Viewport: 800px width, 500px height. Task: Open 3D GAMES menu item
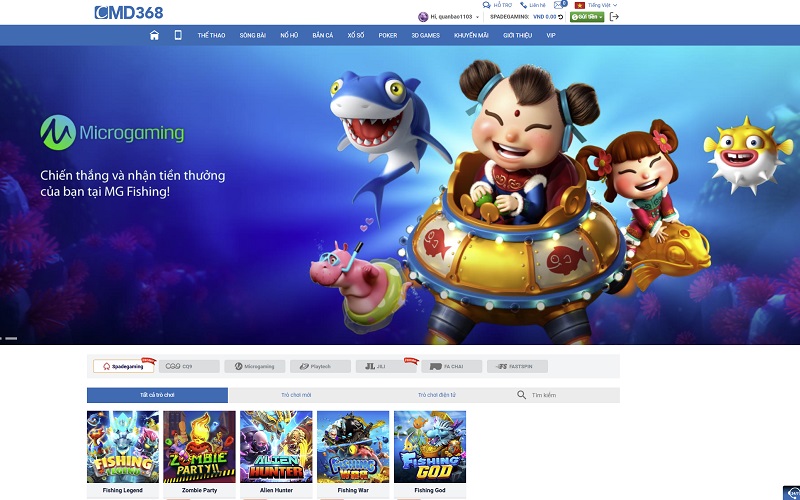[x=426, y=35]
